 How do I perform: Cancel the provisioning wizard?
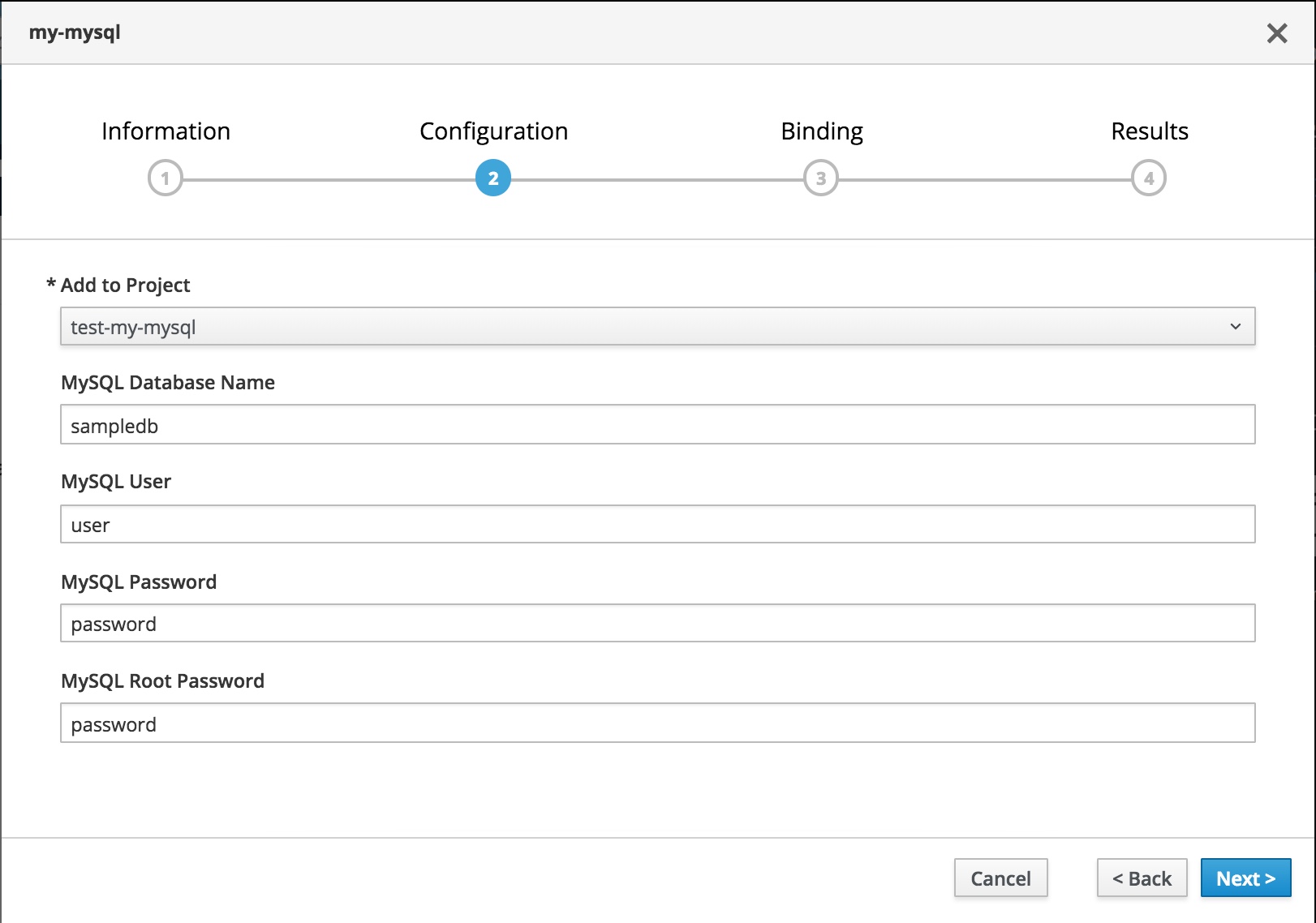pos(1001,878)
